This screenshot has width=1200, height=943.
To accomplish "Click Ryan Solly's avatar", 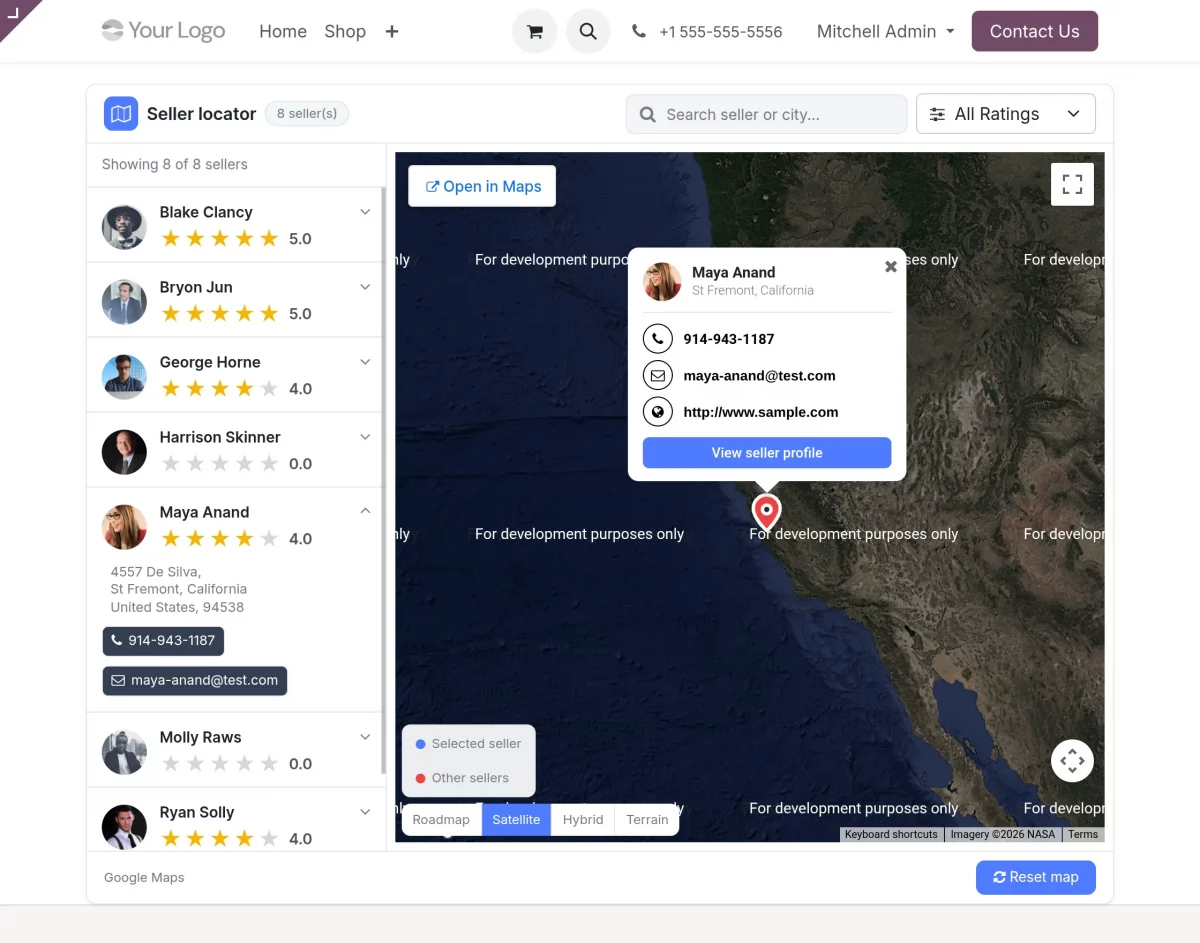I will coord(124,827).
